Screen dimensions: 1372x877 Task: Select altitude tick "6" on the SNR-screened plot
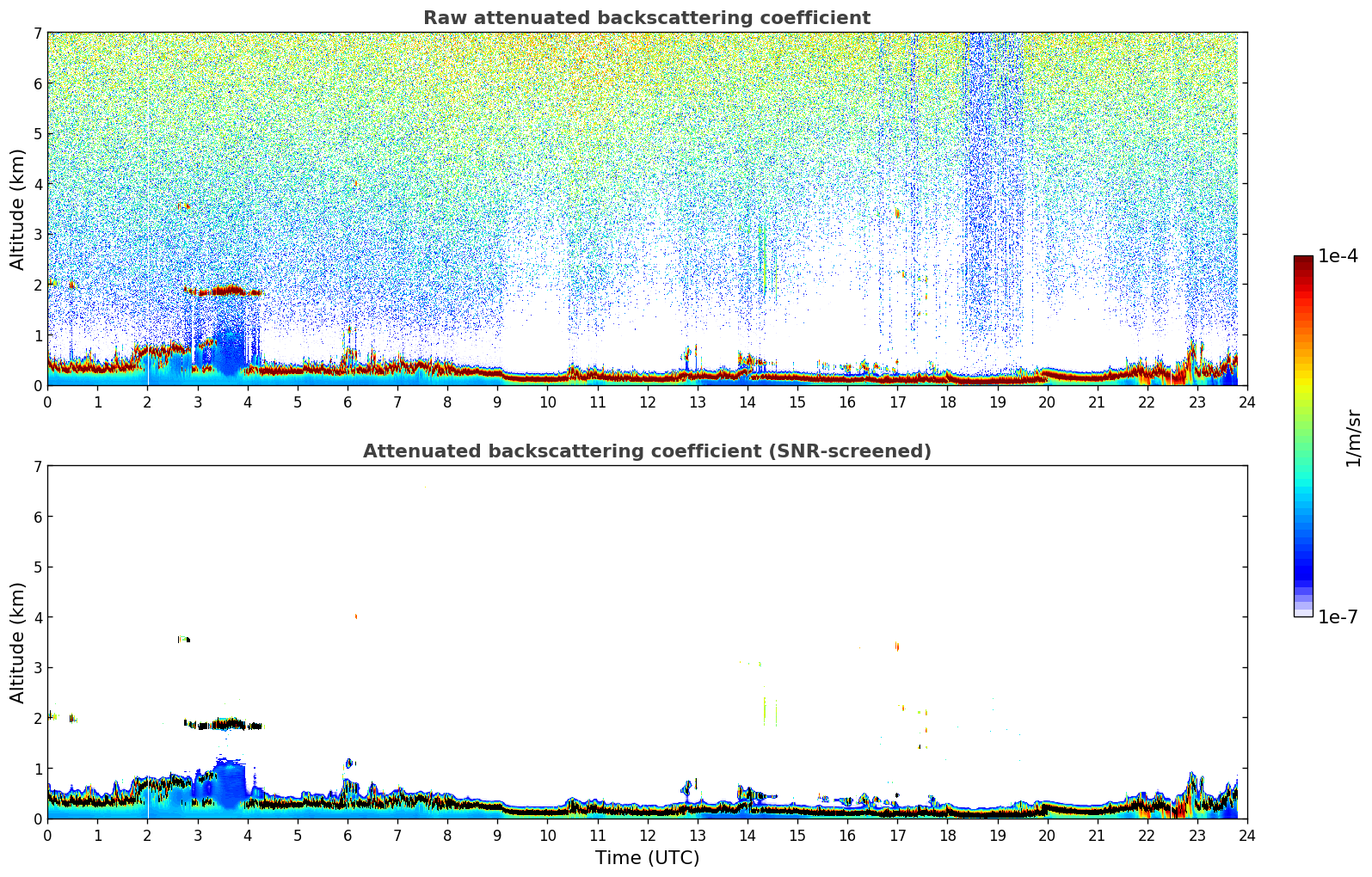[x=38, y=517]
